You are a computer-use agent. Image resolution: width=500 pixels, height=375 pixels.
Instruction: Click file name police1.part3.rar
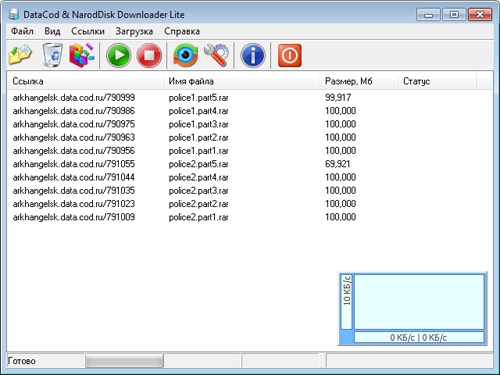[x=198, y=124]
